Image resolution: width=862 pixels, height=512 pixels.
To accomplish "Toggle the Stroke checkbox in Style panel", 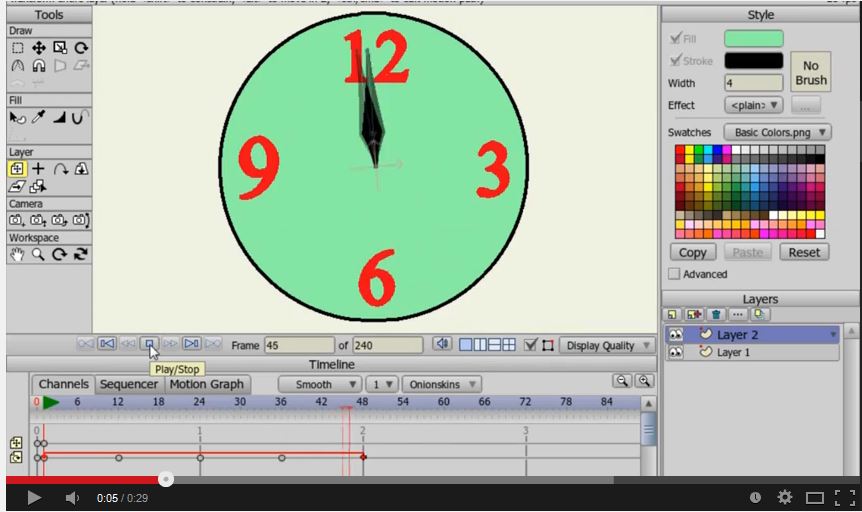I will tap(676, 60).
